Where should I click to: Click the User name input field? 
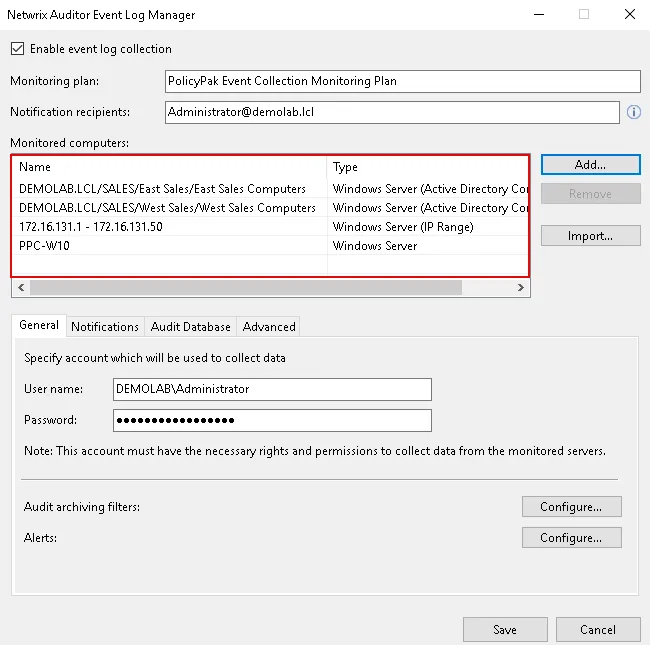point(272,389)
